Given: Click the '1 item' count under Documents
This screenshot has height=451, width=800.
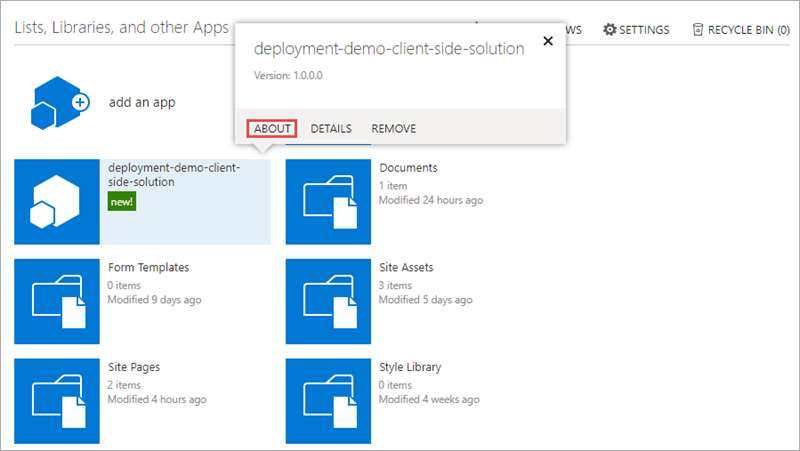Looking at the screenshot, I should [x=393, y=186].
